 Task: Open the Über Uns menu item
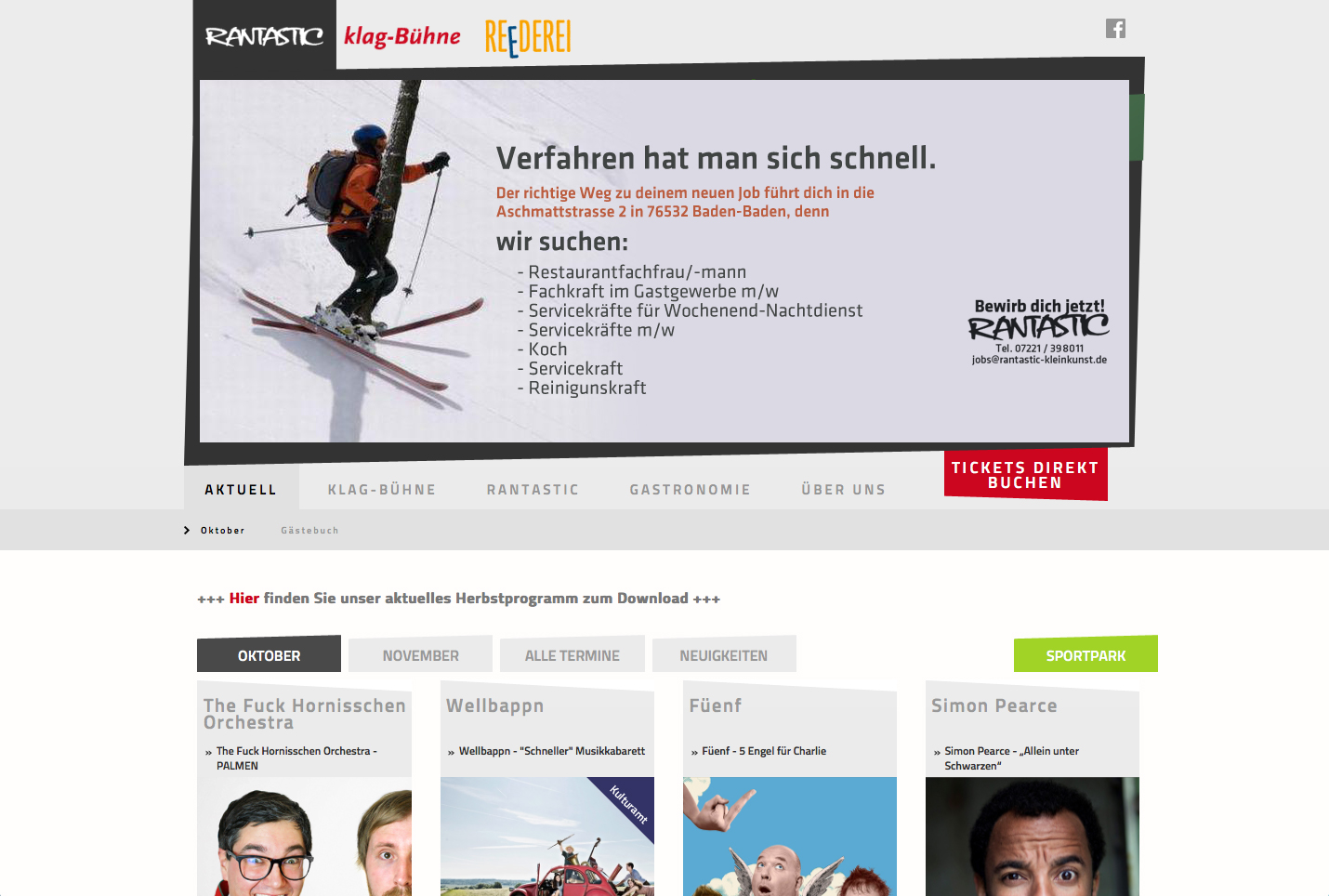[844, 490]
